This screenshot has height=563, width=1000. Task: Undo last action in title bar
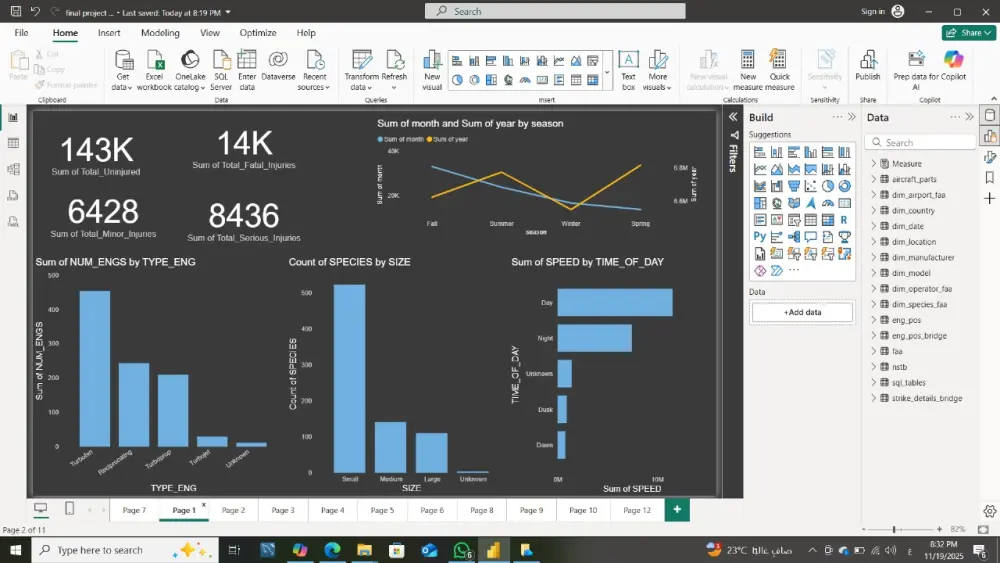[x=35, y=11]
